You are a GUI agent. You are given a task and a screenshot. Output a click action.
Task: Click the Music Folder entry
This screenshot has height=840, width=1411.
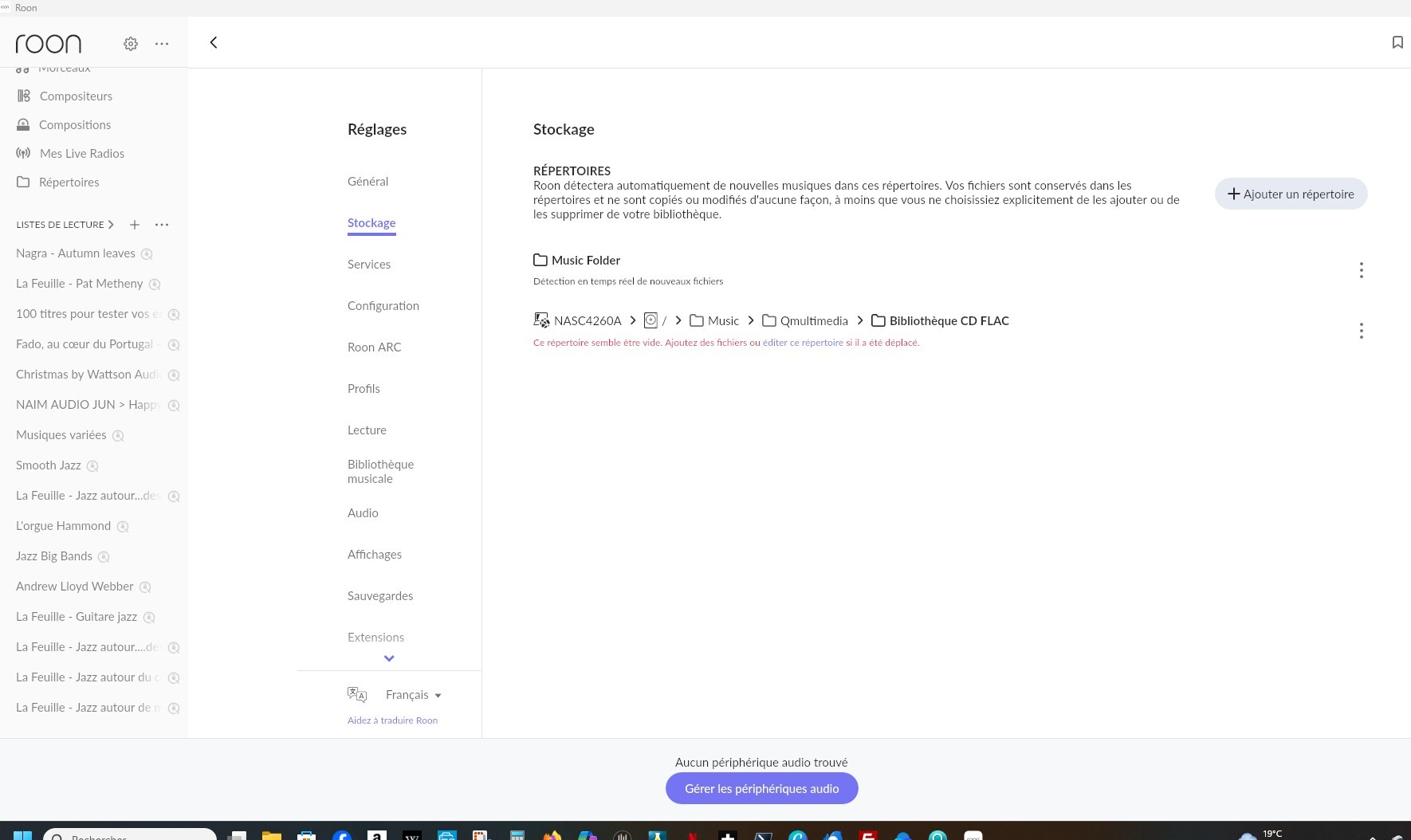[577, 260]
